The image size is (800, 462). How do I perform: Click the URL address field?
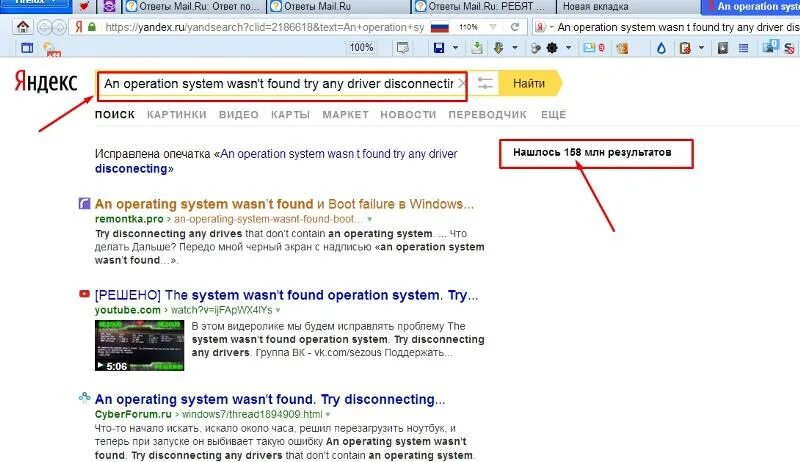pyautogui.click(x=264, y=27)
